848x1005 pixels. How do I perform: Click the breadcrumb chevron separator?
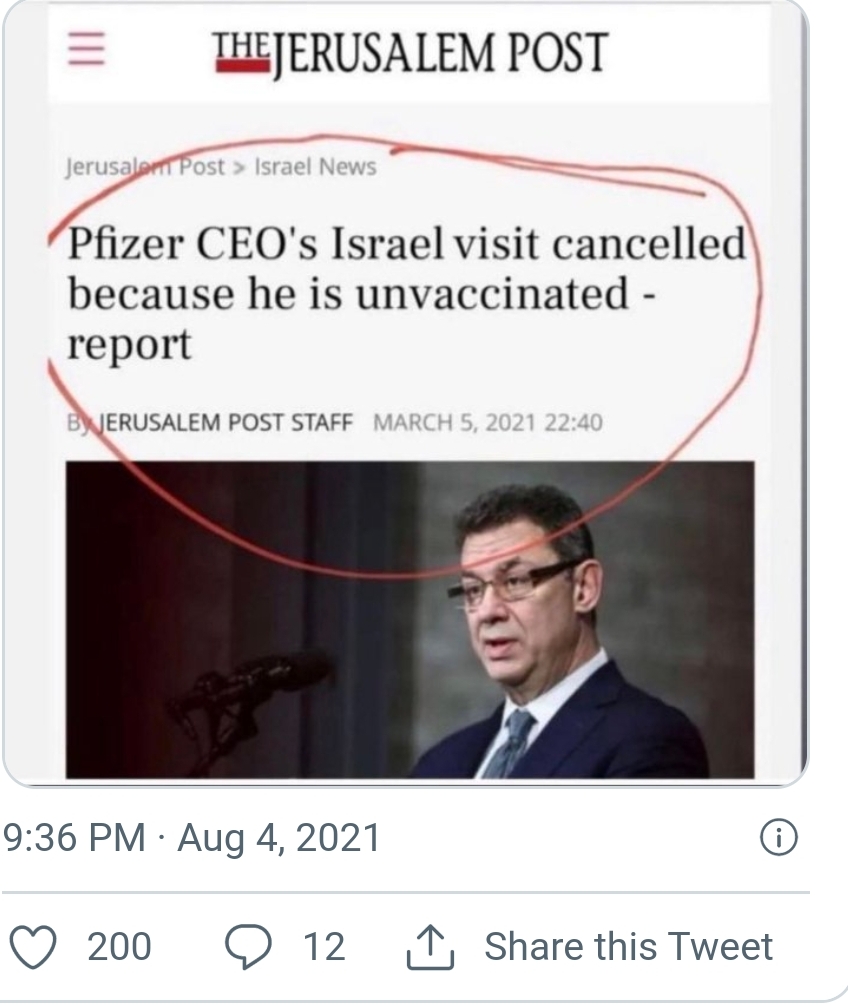[x=239, y=168]
